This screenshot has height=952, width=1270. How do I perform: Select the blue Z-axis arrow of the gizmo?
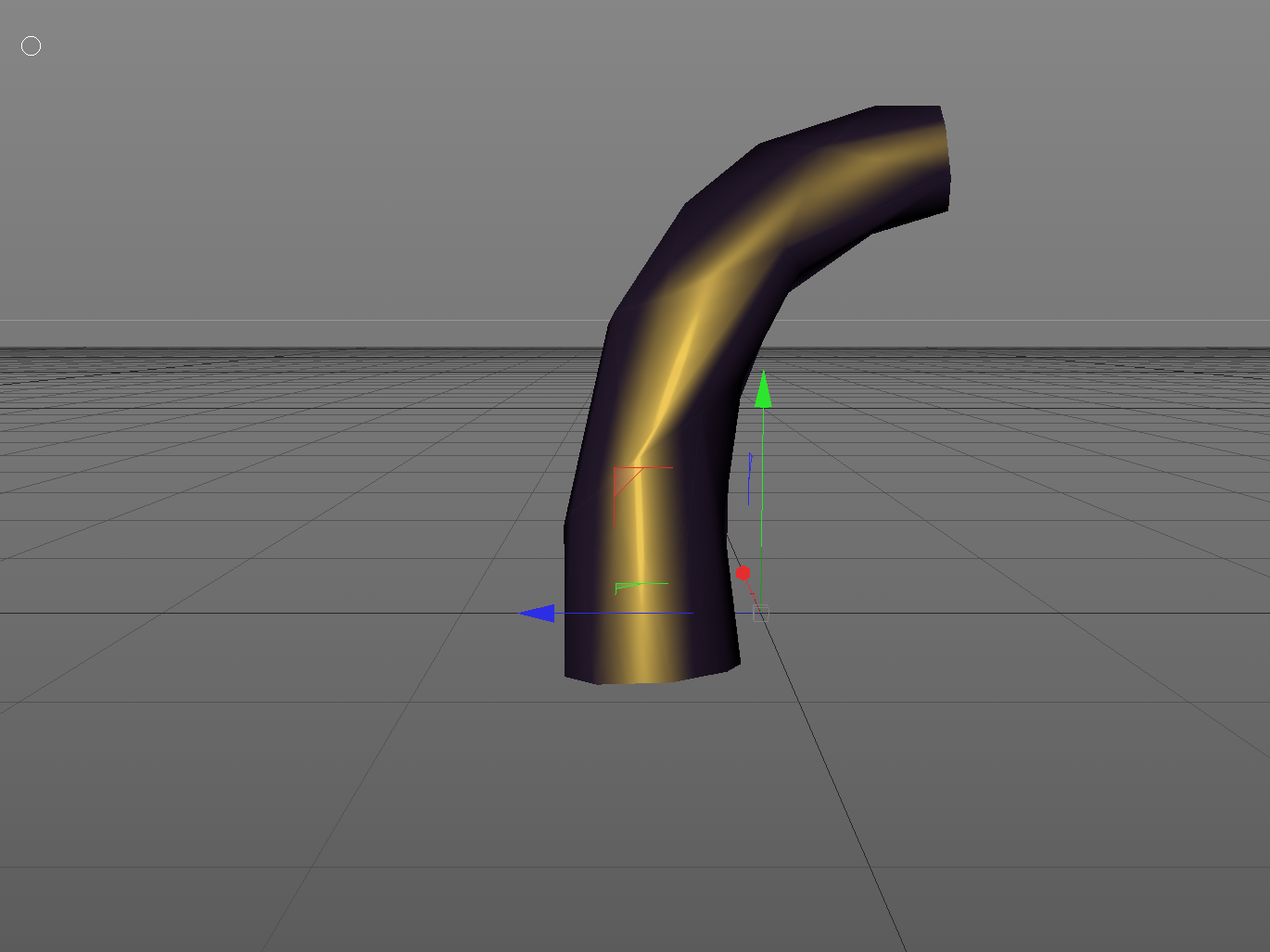537,613
